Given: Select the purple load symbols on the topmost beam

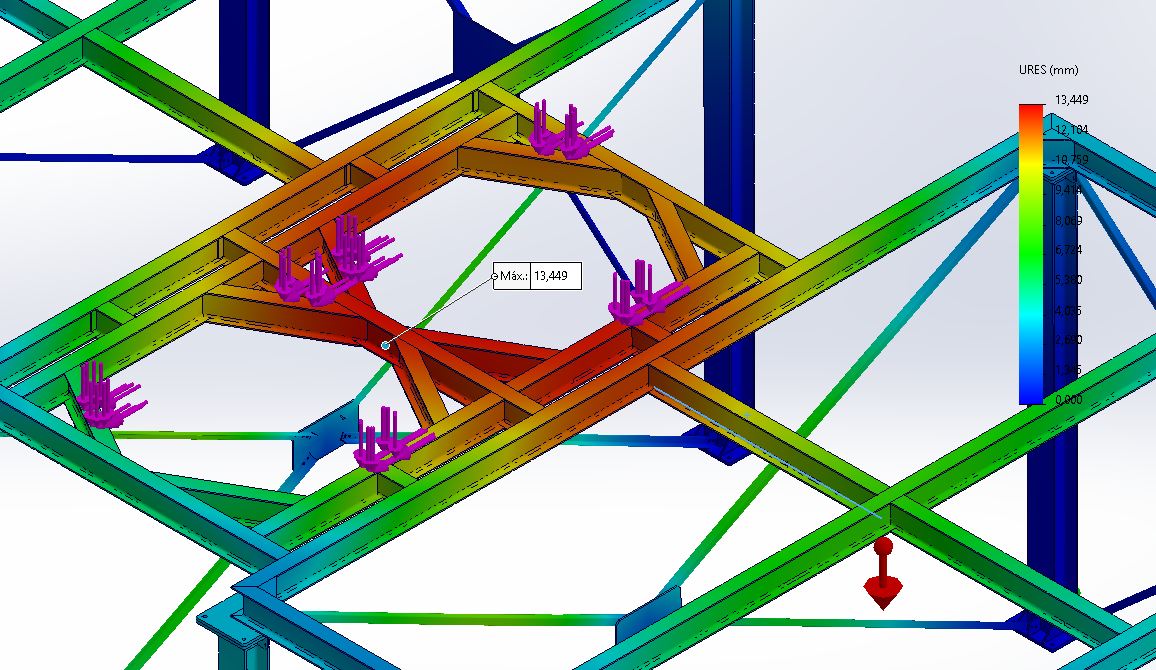Looking at the screenshot, I should 569,130.
